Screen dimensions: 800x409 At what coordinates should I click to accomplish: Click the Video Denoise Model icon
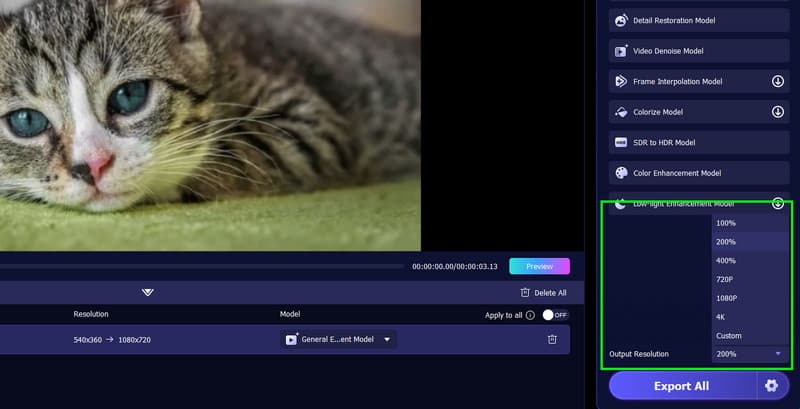point(621,50)
